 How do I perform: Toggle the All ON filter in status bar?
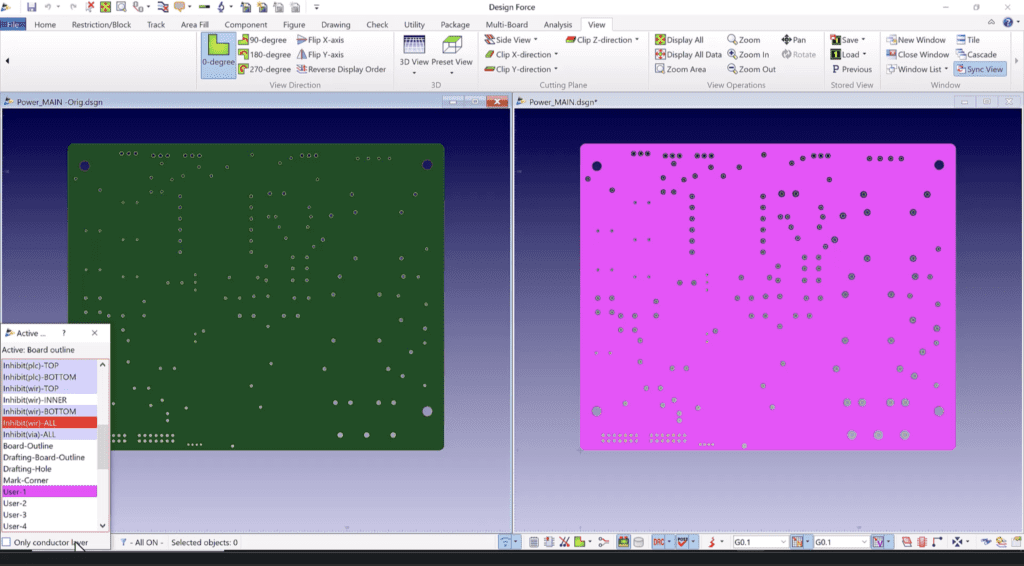[x=140, y=542]
